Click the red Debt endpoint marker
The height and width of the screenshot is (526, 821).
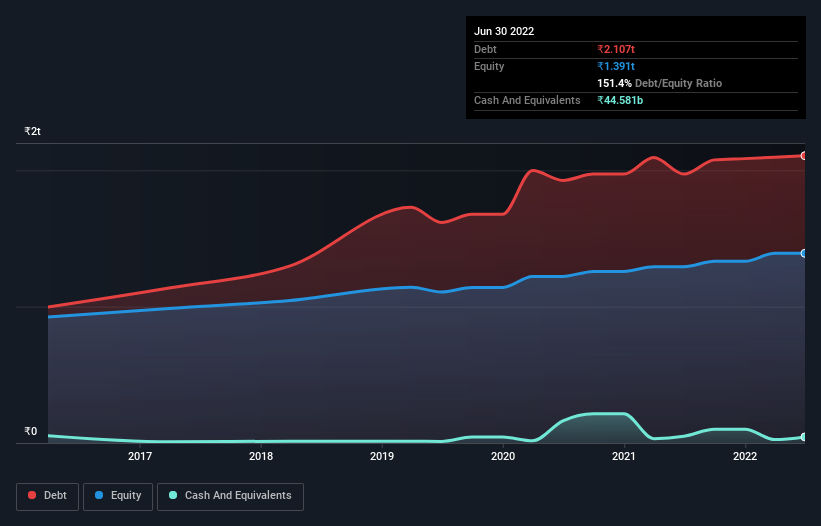point(804,156)
